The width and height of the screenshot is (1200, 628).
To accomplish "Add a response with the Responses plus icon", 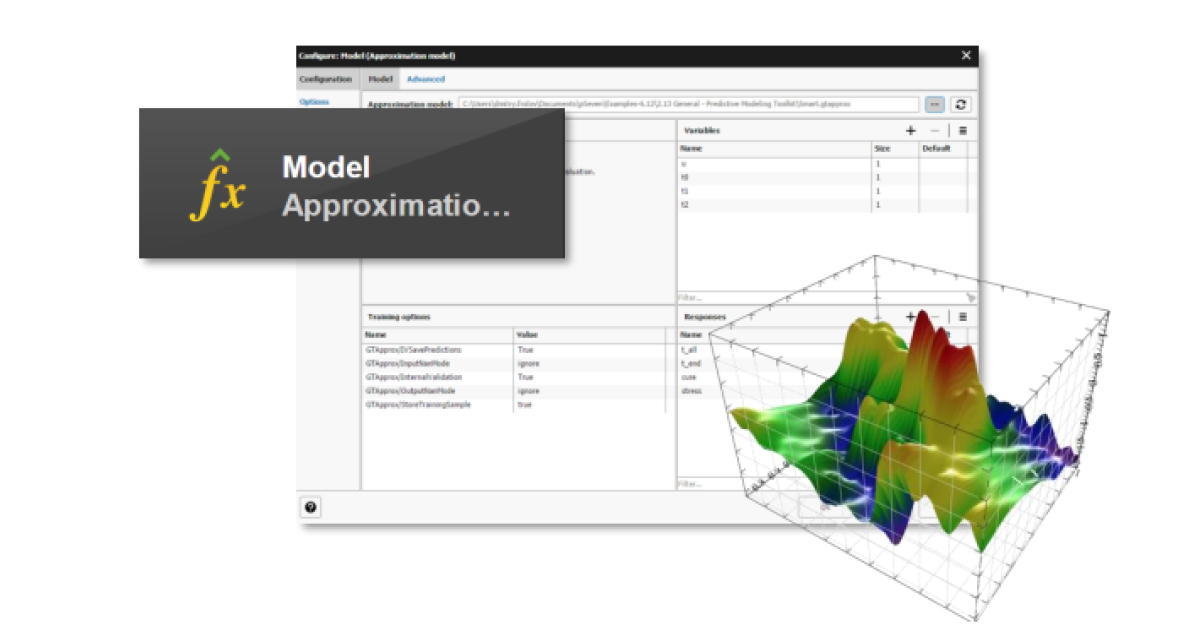I will click(x=910, y=316).
